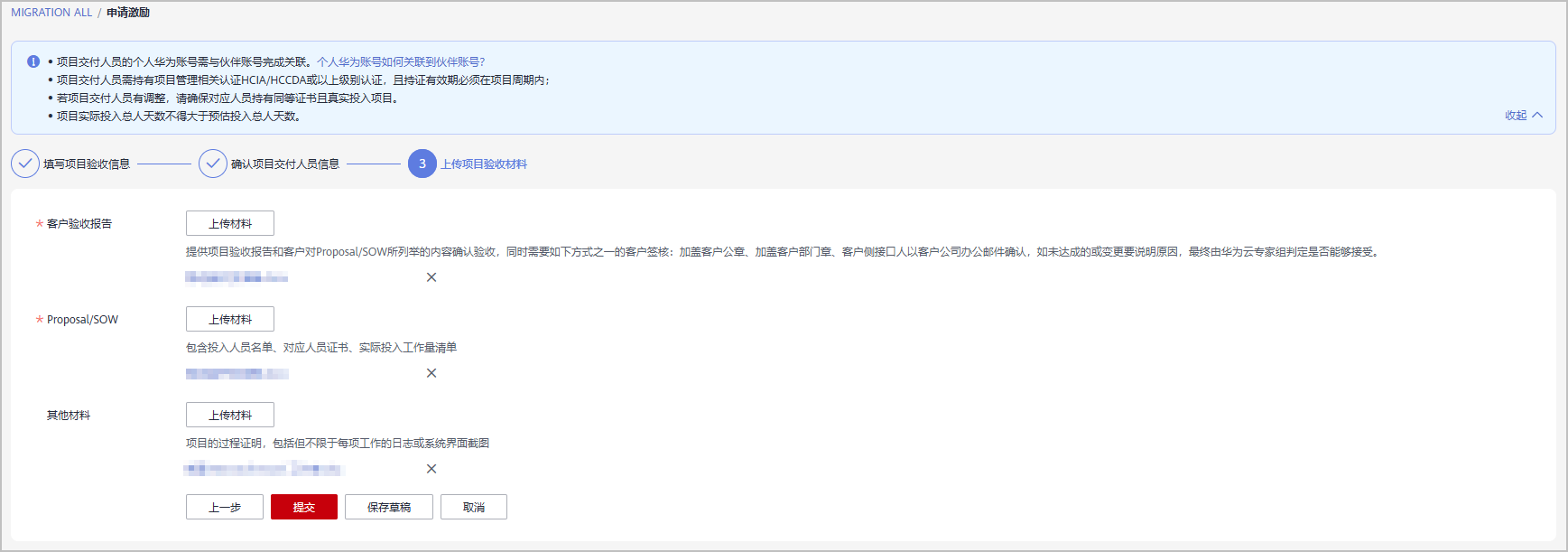
Task: Cancel with the 取消 button
Action: click(x=474, y=507)
